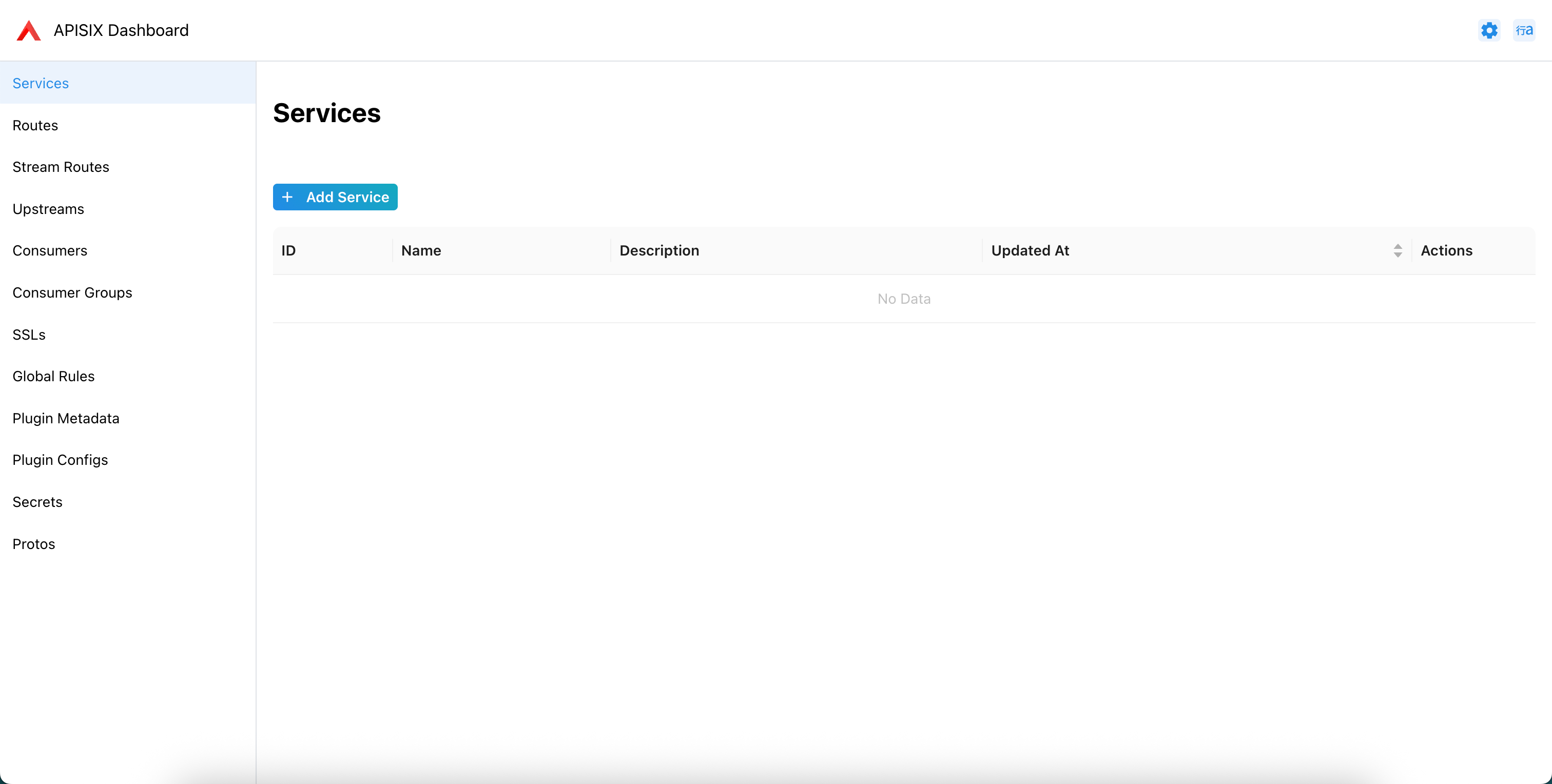The image size is (1552, 784).
Task: Click the Services page heading
Action: click(326, 112)
